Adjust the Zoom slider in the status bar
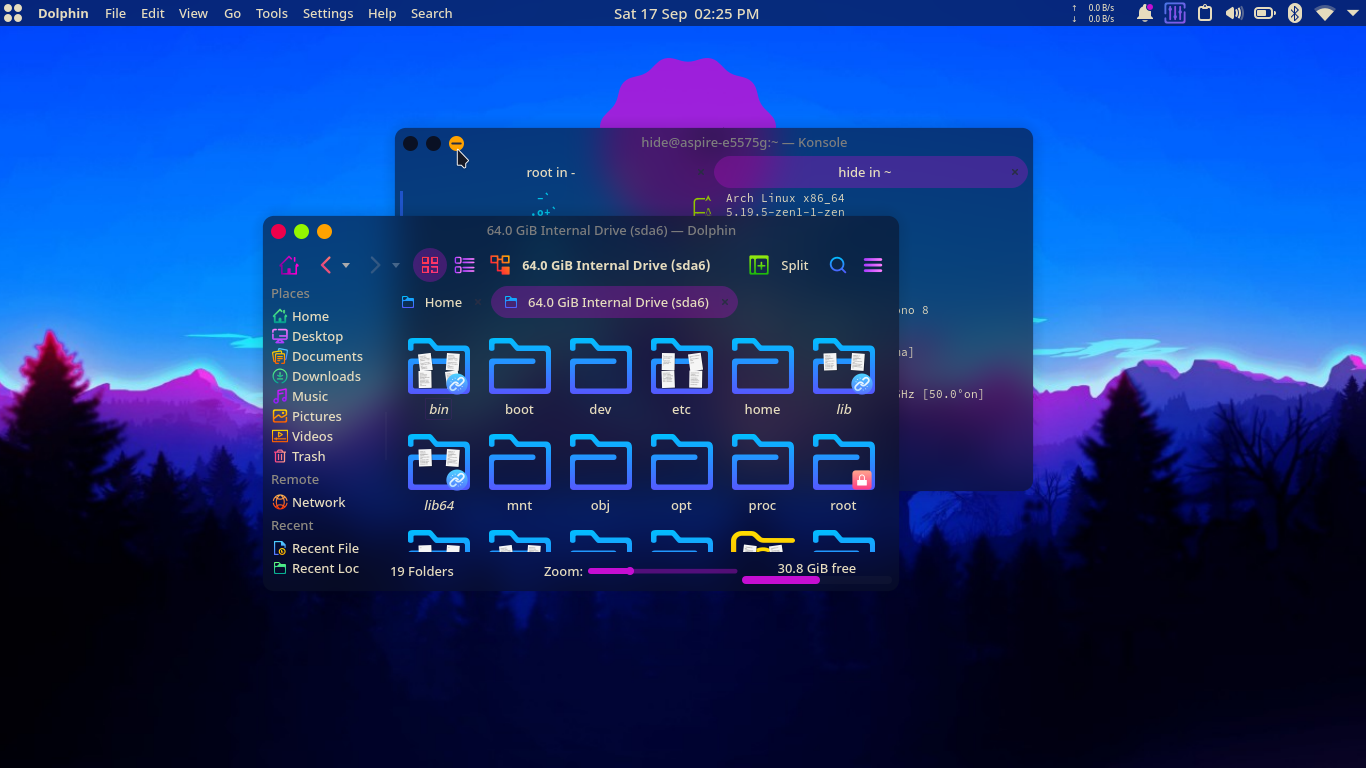1366x768 pixels. coord(630,571)
